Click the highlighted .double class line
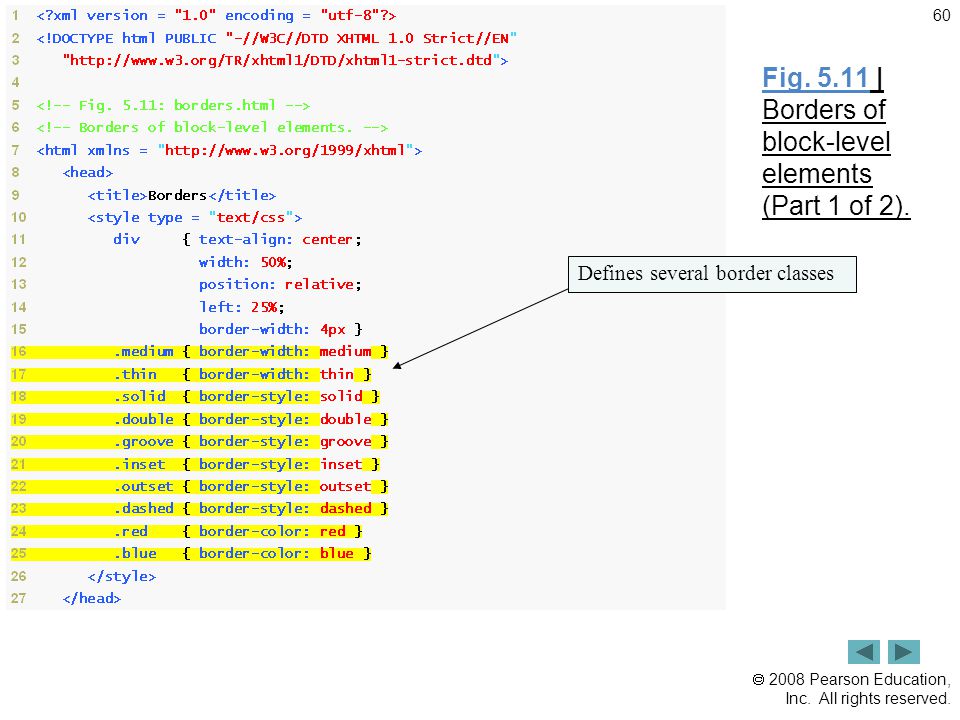The image size is (960, 720). click(200, 419)
